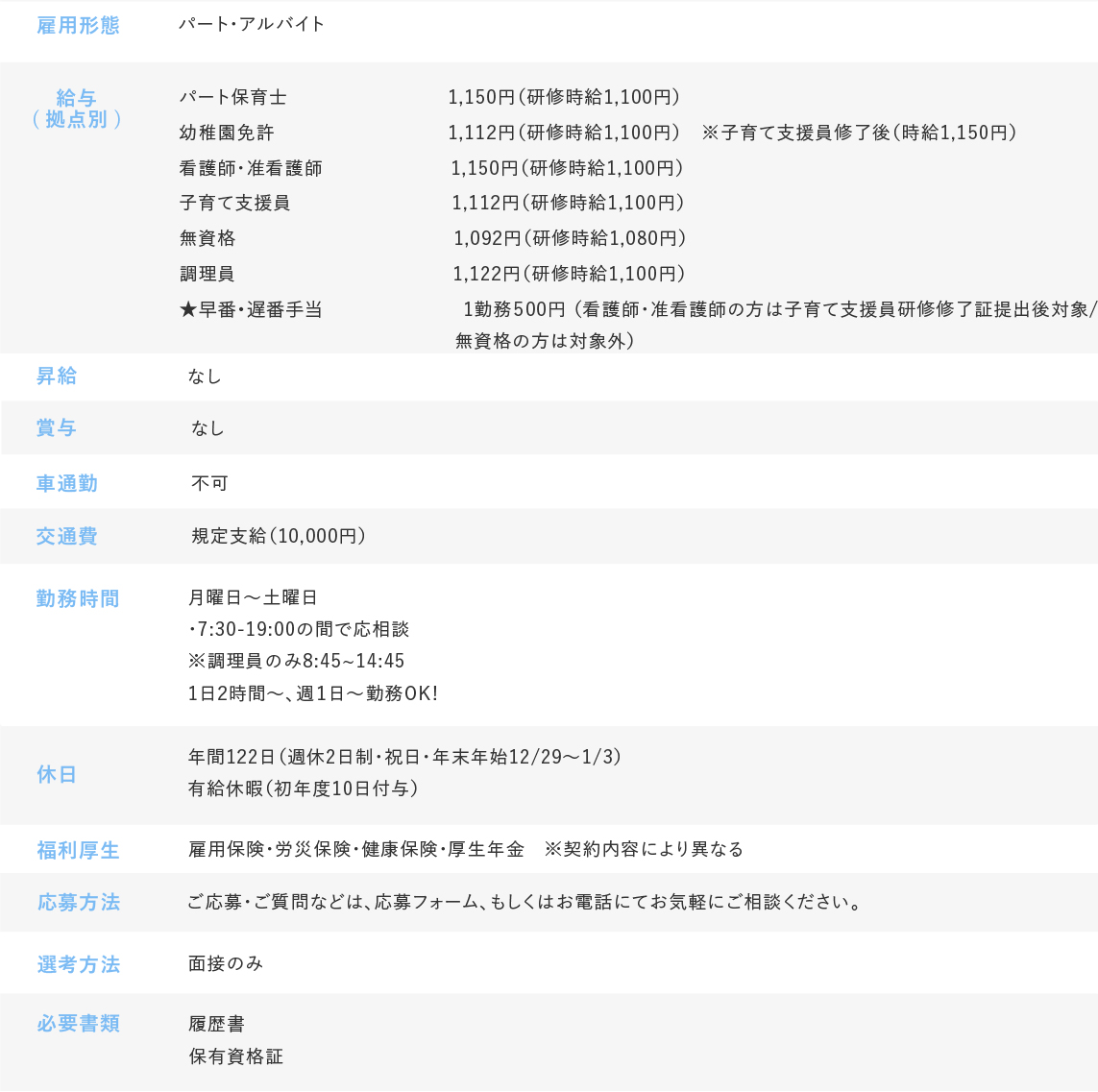Select the 選考方法 面接のみ value
Screen dimensions: 1098x1092
point(226,963)
